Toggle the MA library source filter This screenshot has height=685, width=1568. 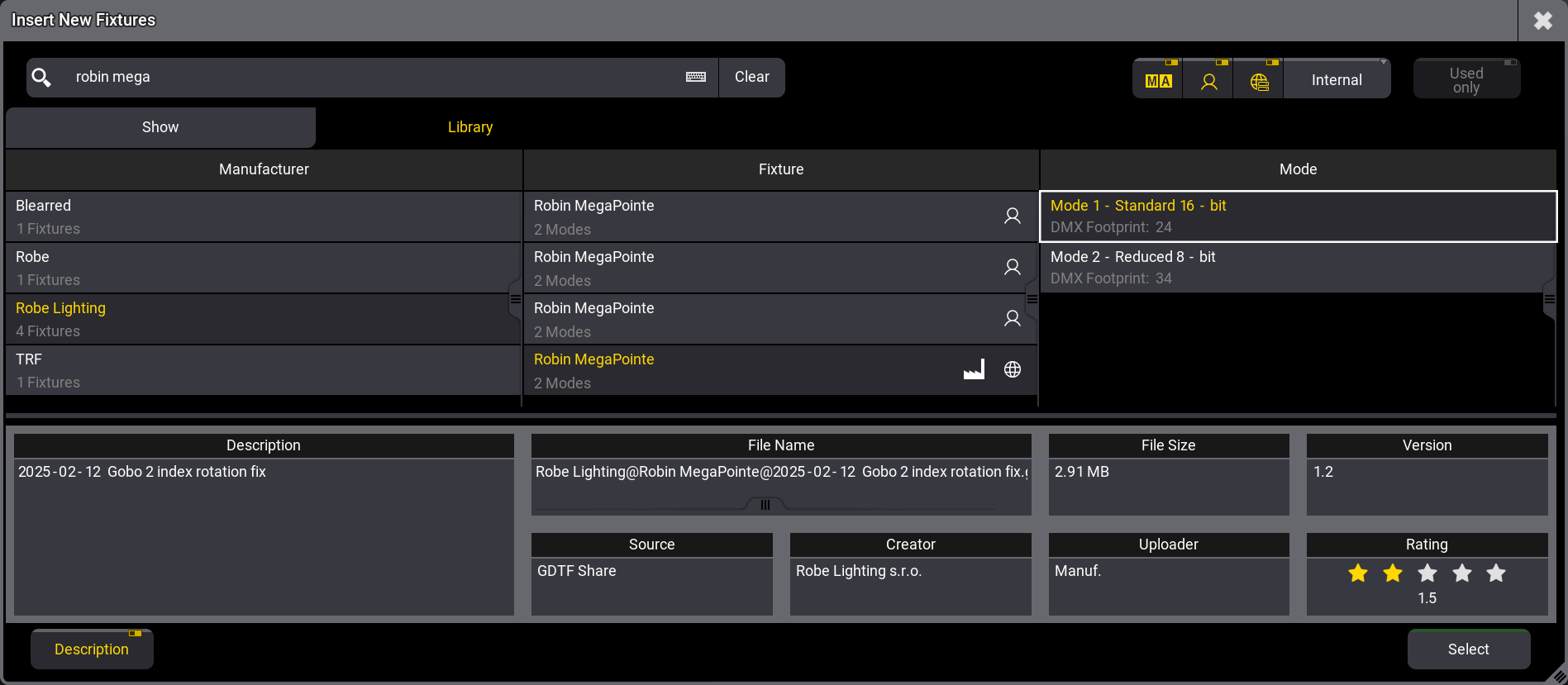(1157, 80)
